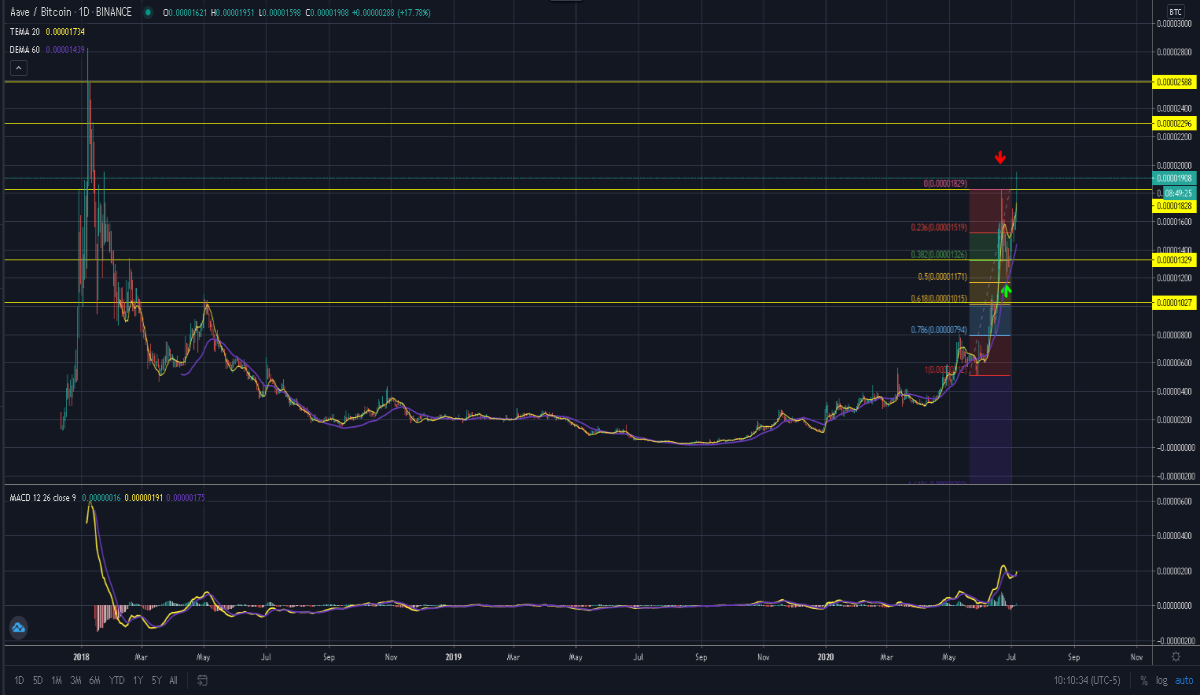Click the DEMA value 0.00001439
Viewport: 1200px width, 695px height.
coord(63,48)
